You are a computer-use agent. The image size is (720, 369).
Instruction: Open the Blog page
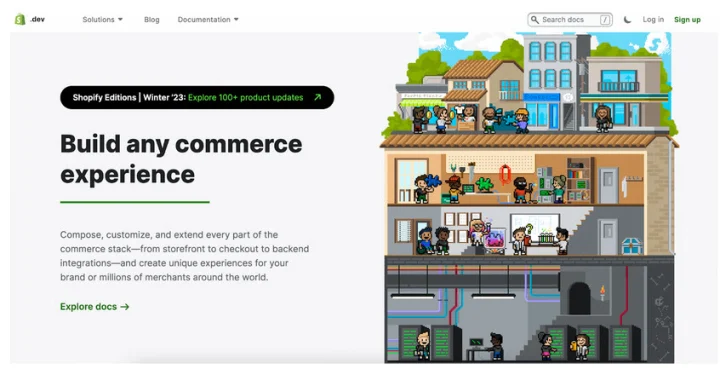(x=152, y=20)
